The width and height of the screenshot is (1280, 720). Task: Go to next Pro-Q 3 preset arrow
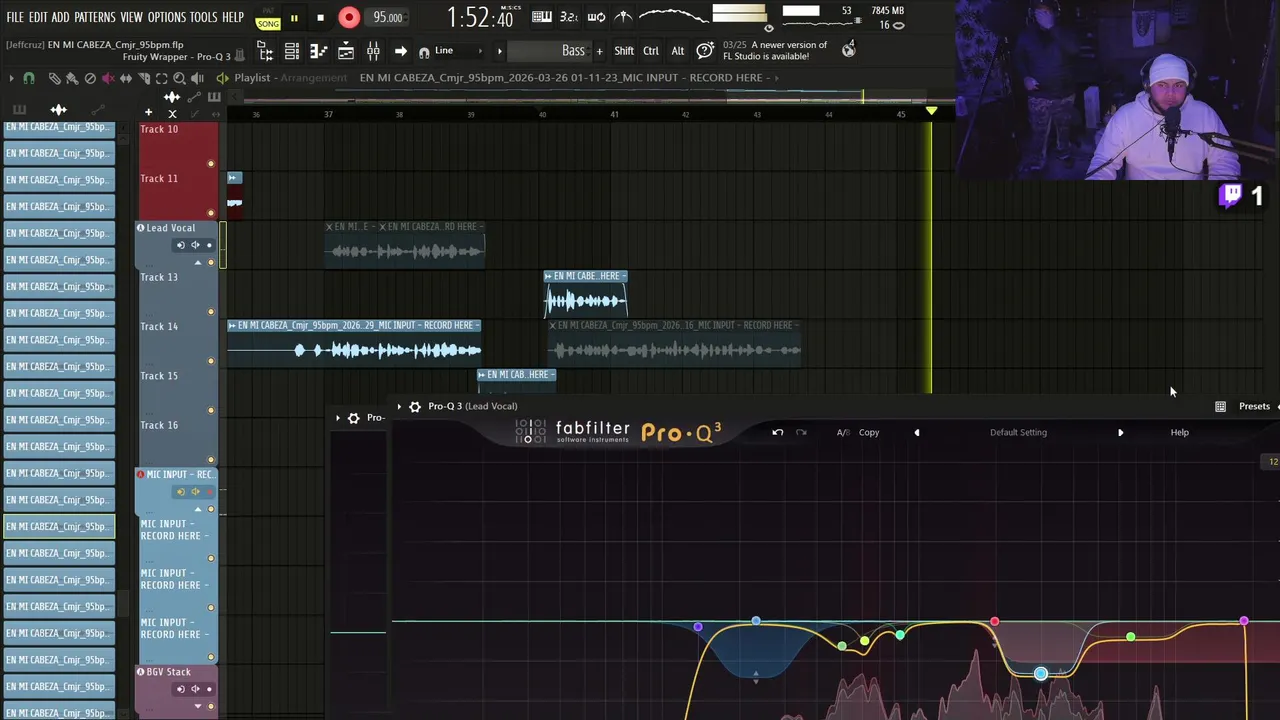tap(1120, 433)
